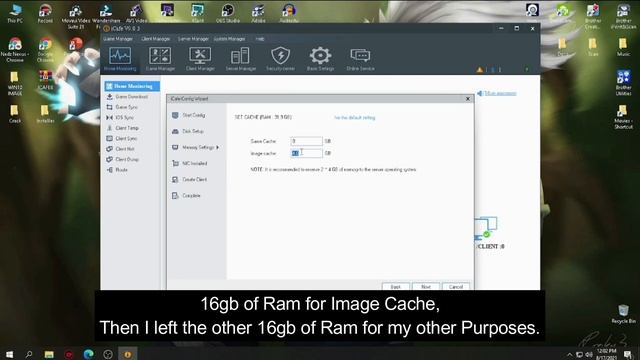Click the orange warning triangle icon
640x360 pixels.
pyautogui.click(x=480, y=70)
